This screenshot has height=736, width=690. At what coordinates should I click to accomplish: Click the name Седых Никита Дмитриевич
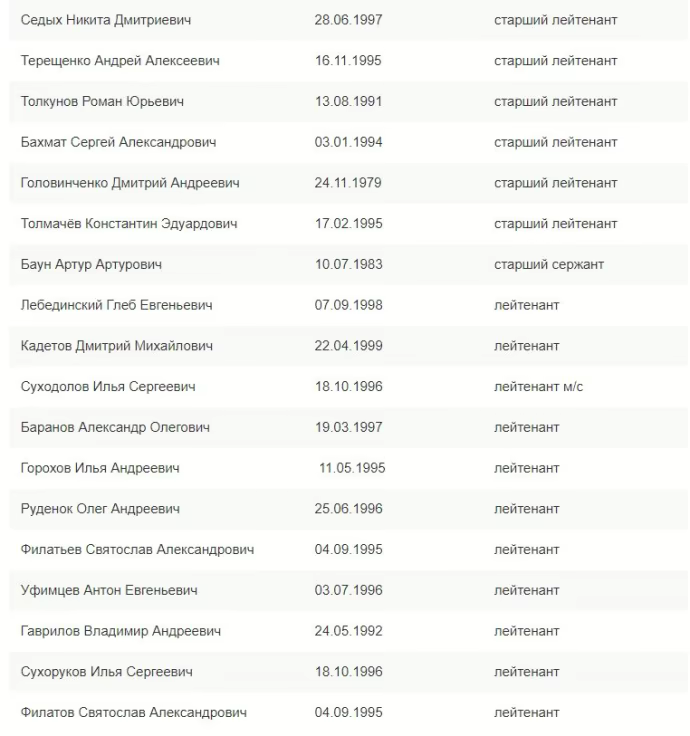[105, 20]
